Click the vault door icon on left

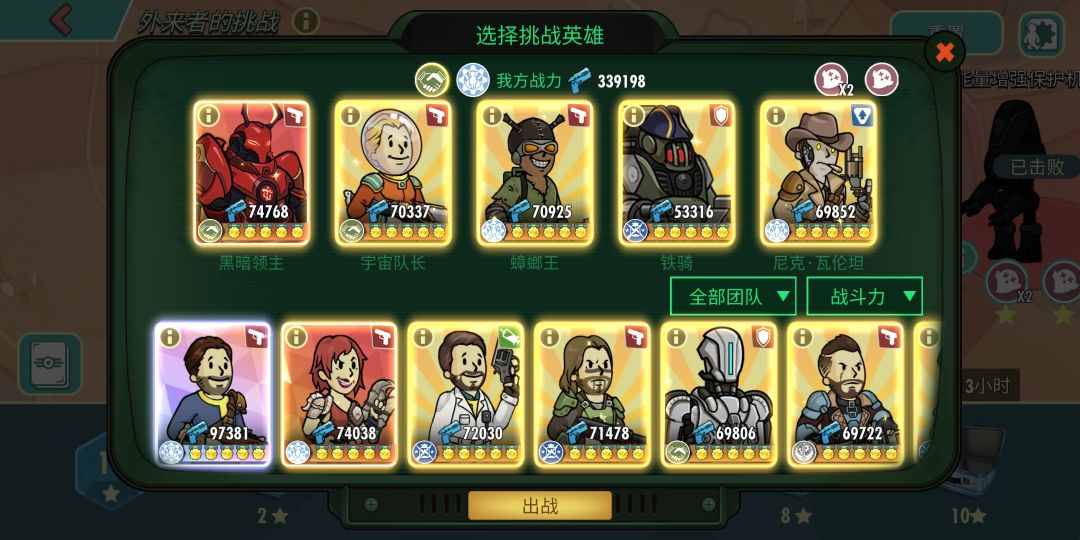click(50, 364)
